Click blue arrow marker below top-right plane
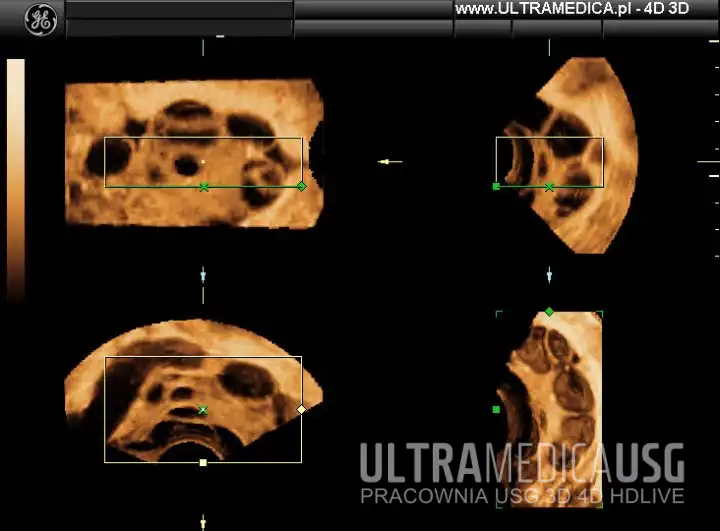Screen dimensions: 720x531 coord(549,275)
